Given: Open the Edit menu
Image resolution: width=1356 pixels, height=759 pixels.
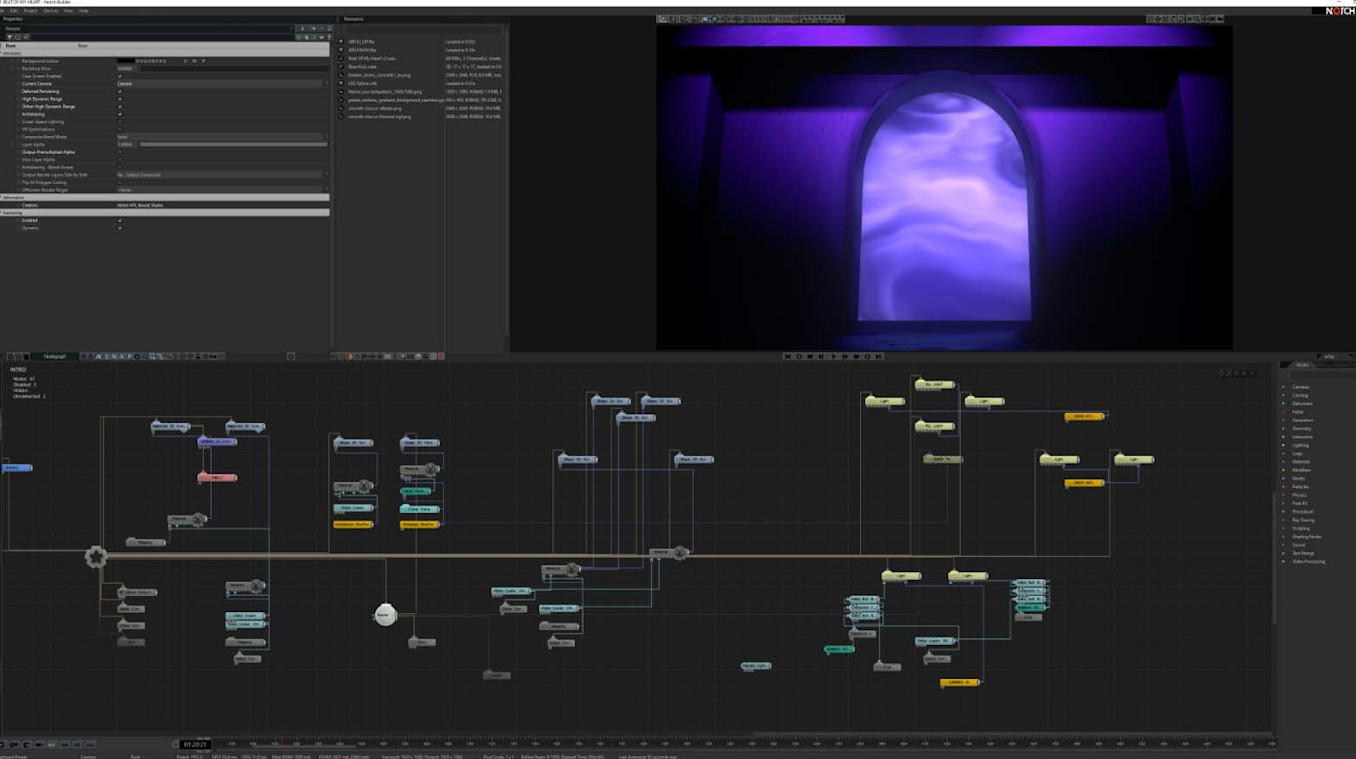Looking at the screenshot, I should 14,11.
